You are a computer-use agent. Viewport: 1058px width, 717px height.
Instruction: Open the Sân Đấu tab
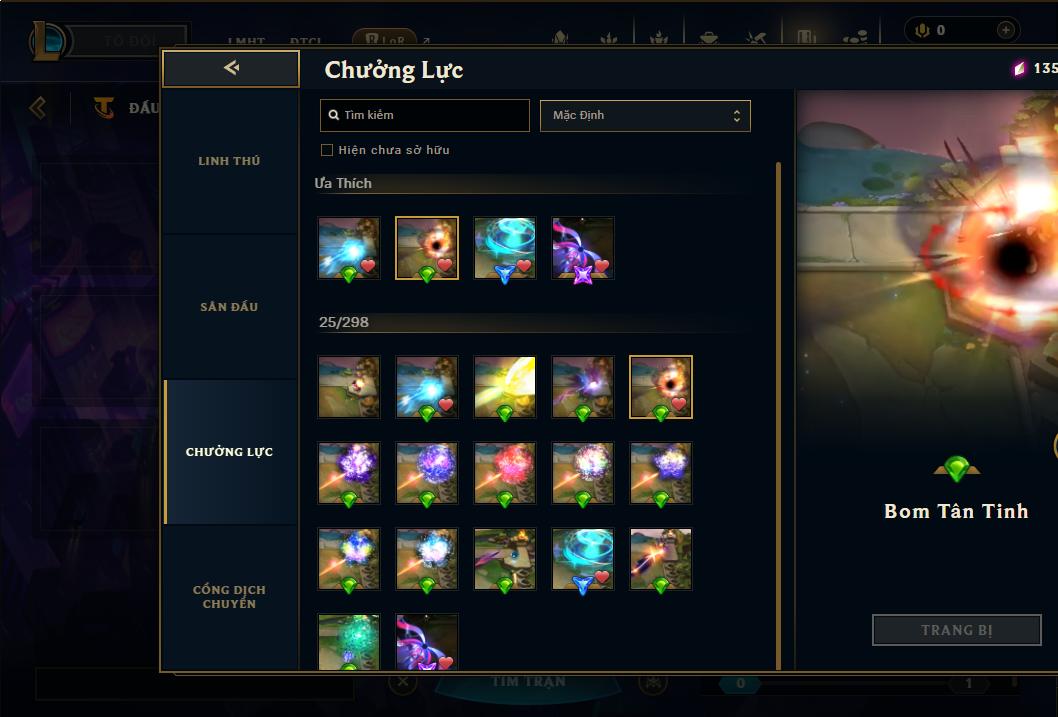(x=229, y=307)
